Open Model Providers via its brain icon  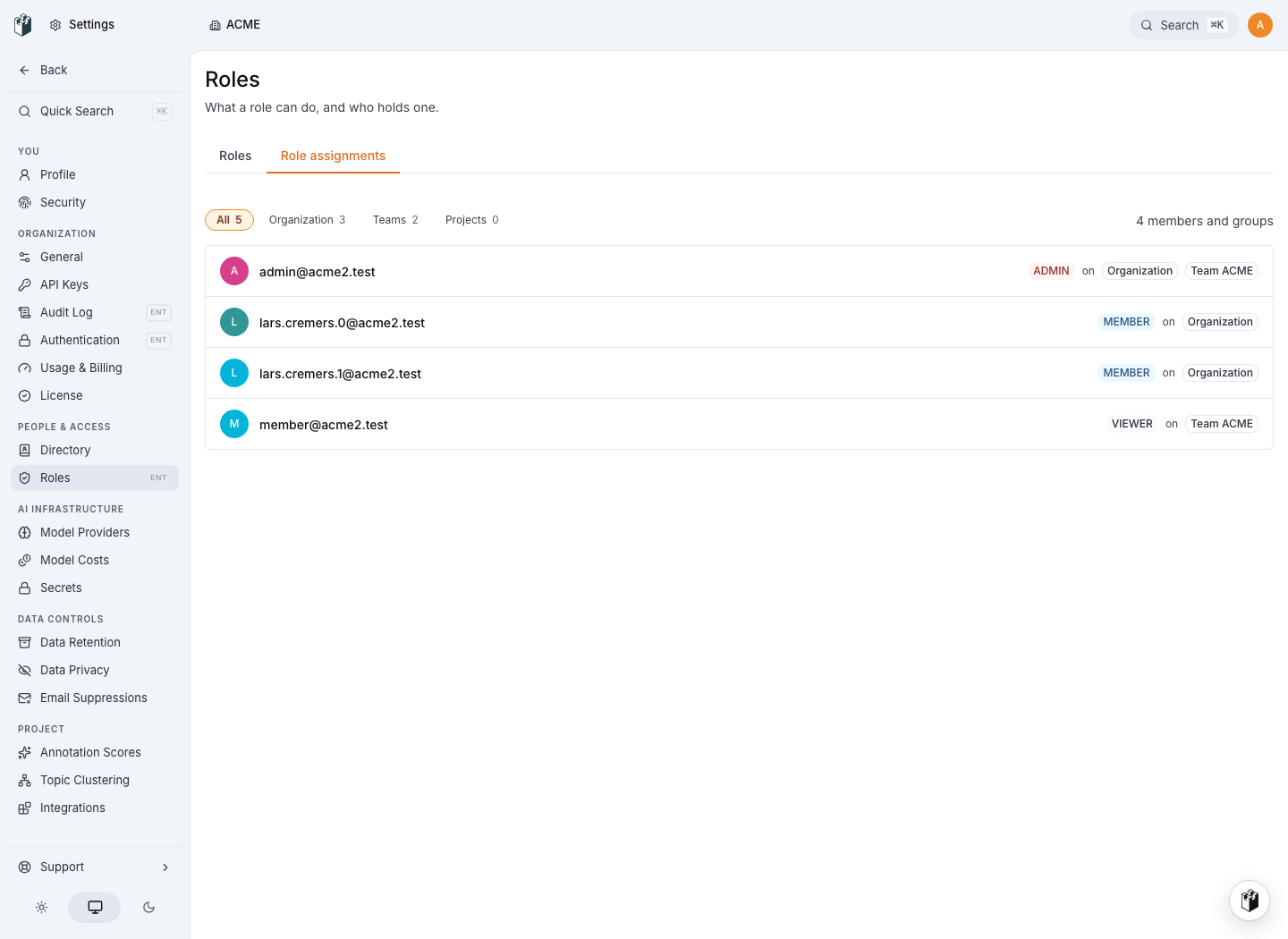25,533
